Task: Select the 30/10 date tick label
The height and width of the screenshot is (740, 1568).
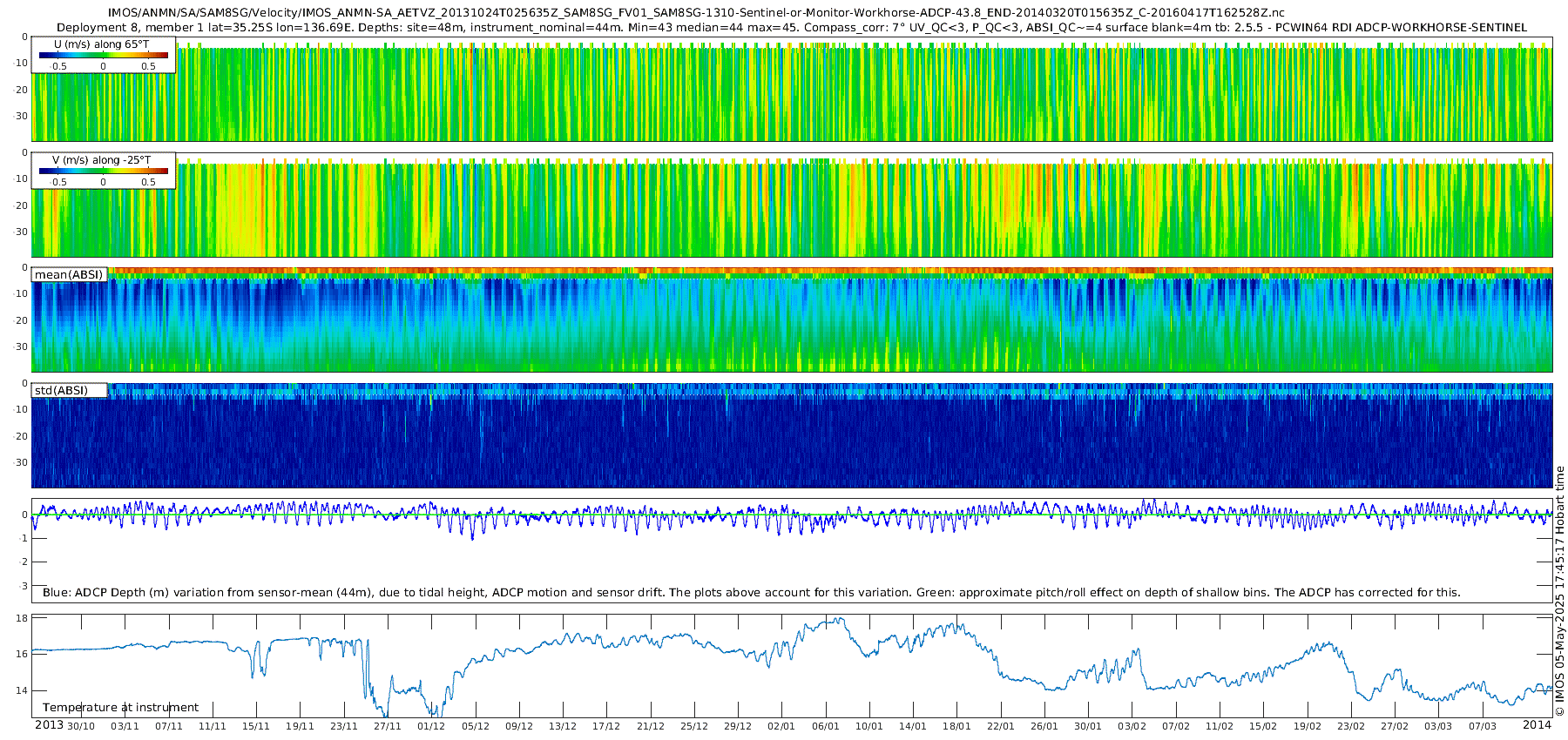Action: 81,726
